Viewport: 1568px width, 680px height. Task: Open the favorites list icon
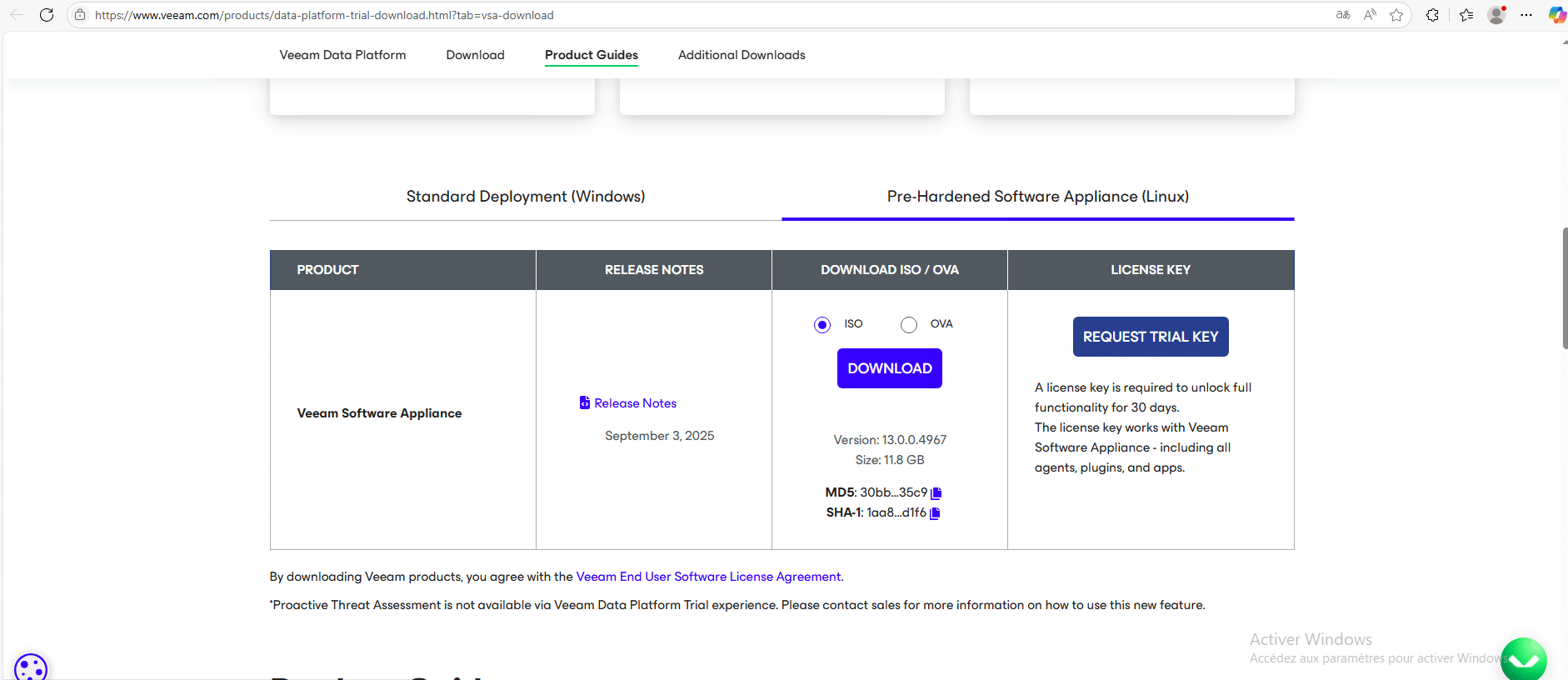point(1466,15)
